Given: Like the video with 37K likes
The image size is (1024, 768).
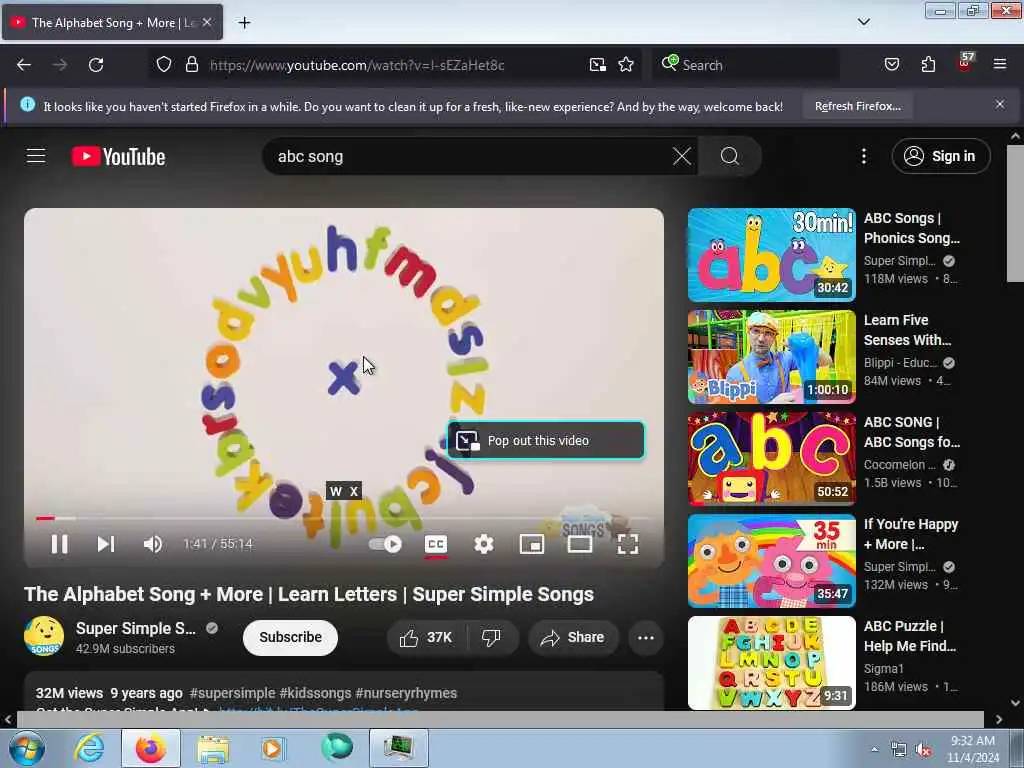Looking at the screenshot, I should click(426, 637).
